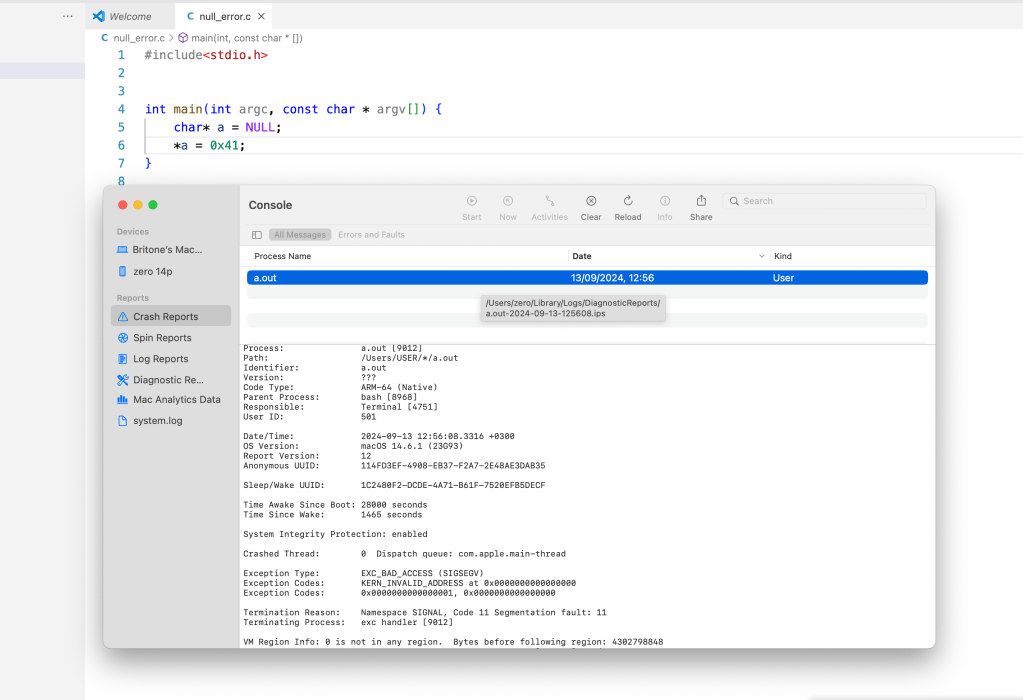Toggle the sidebar panel icon in filter bar

pos(257,235)
